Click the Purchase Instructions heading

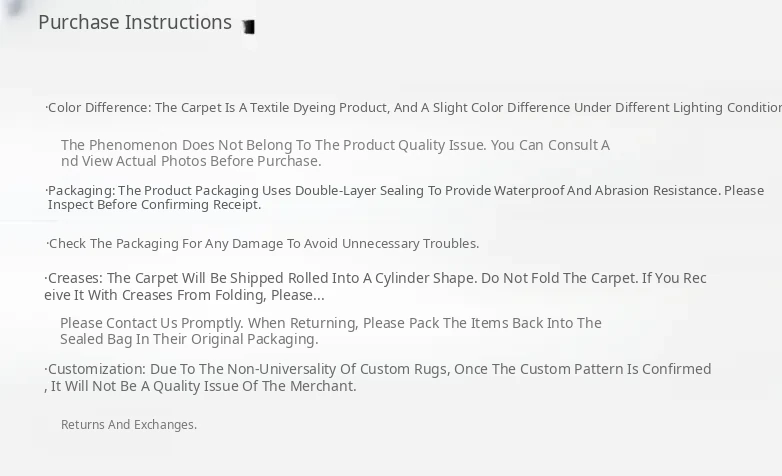[x=135, y=22]
